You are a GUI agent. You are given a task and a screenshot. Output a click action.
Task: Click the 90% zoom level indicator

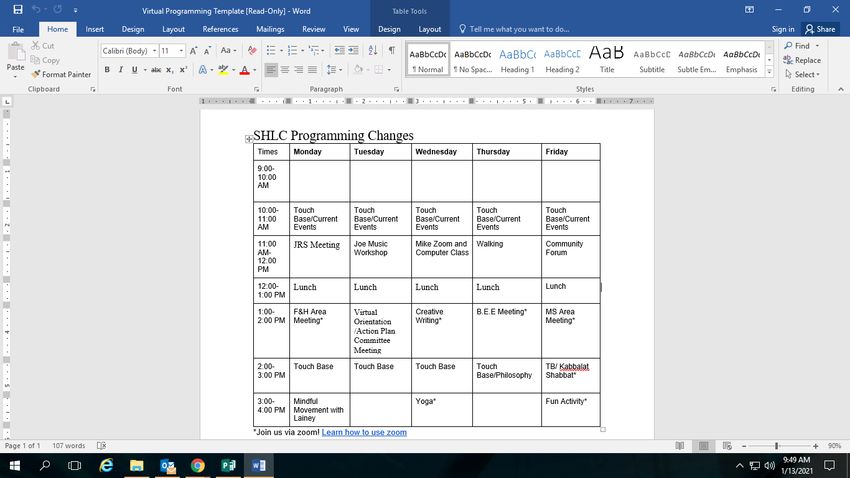coord(834,445)
